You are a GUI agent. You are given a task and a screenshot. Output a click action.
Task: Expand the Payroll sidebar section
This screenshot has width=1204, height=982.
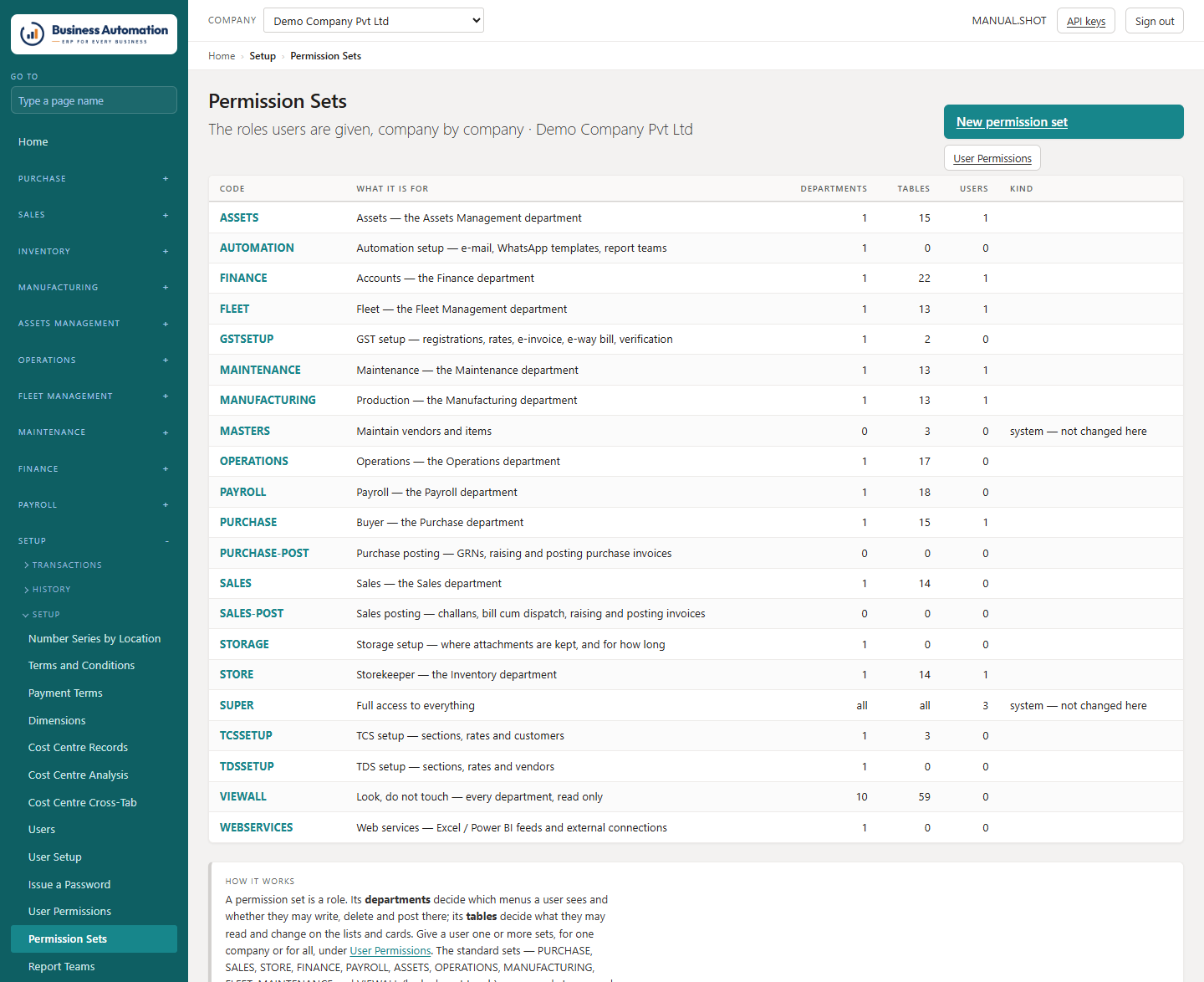pyautogui.click(x=94, y=505)
